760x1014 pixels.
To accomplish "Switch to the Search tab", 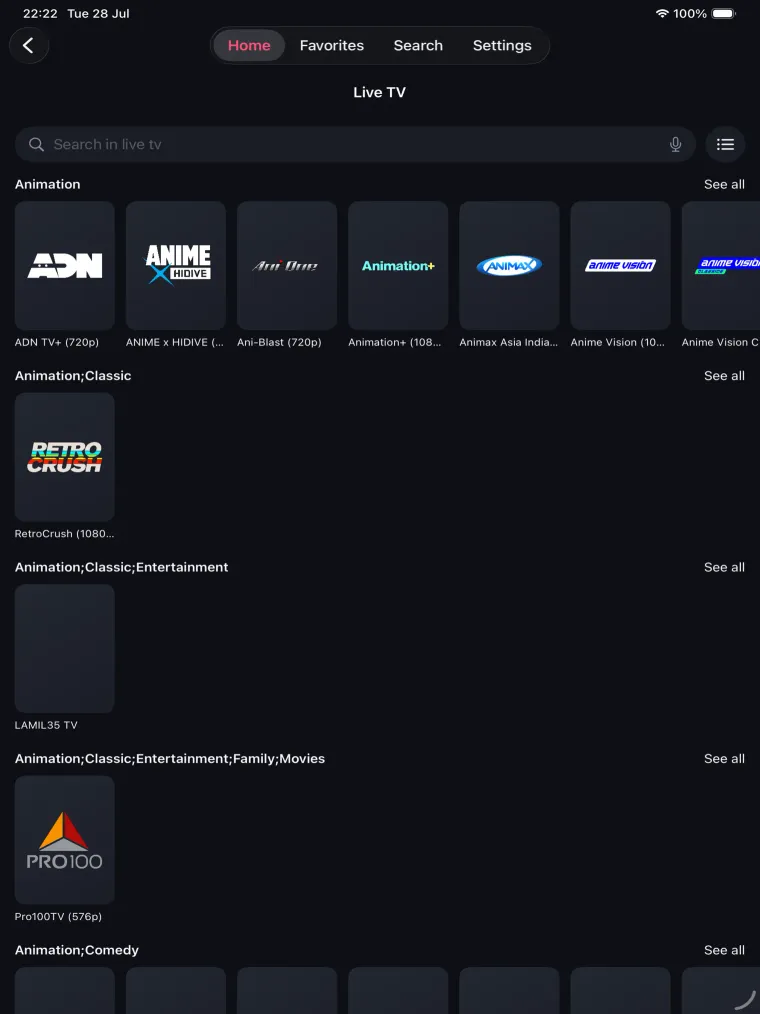I will point(418,45).
